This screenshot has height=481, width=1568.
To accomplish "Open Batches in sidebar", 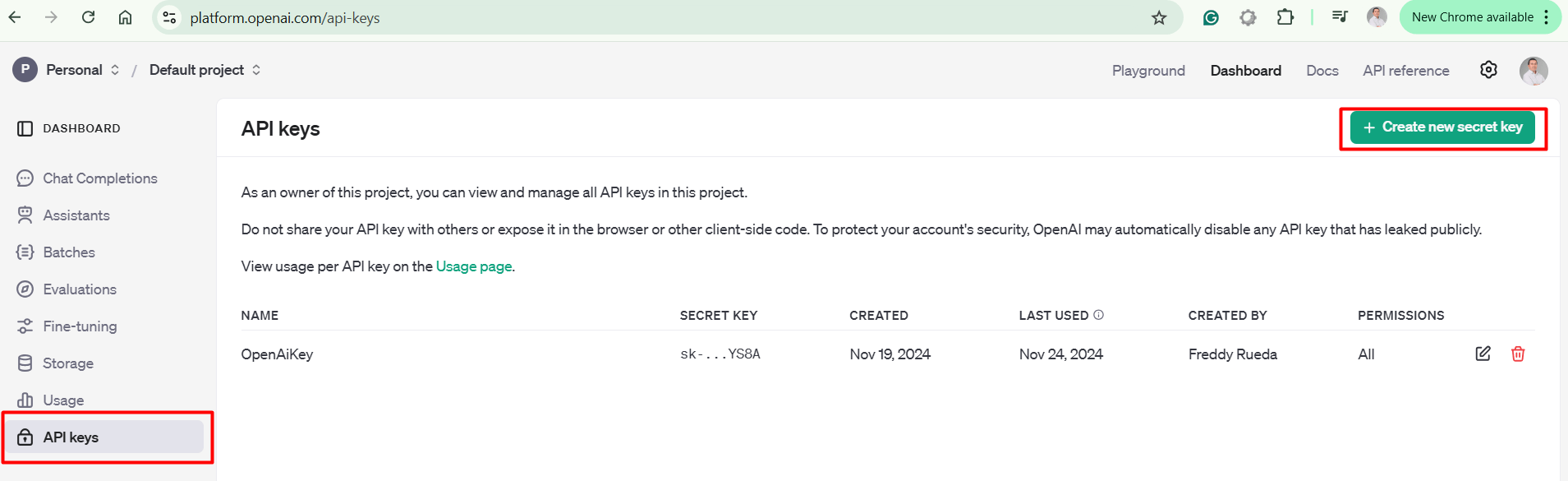I will pyautogui.click(x=69, y=252).
